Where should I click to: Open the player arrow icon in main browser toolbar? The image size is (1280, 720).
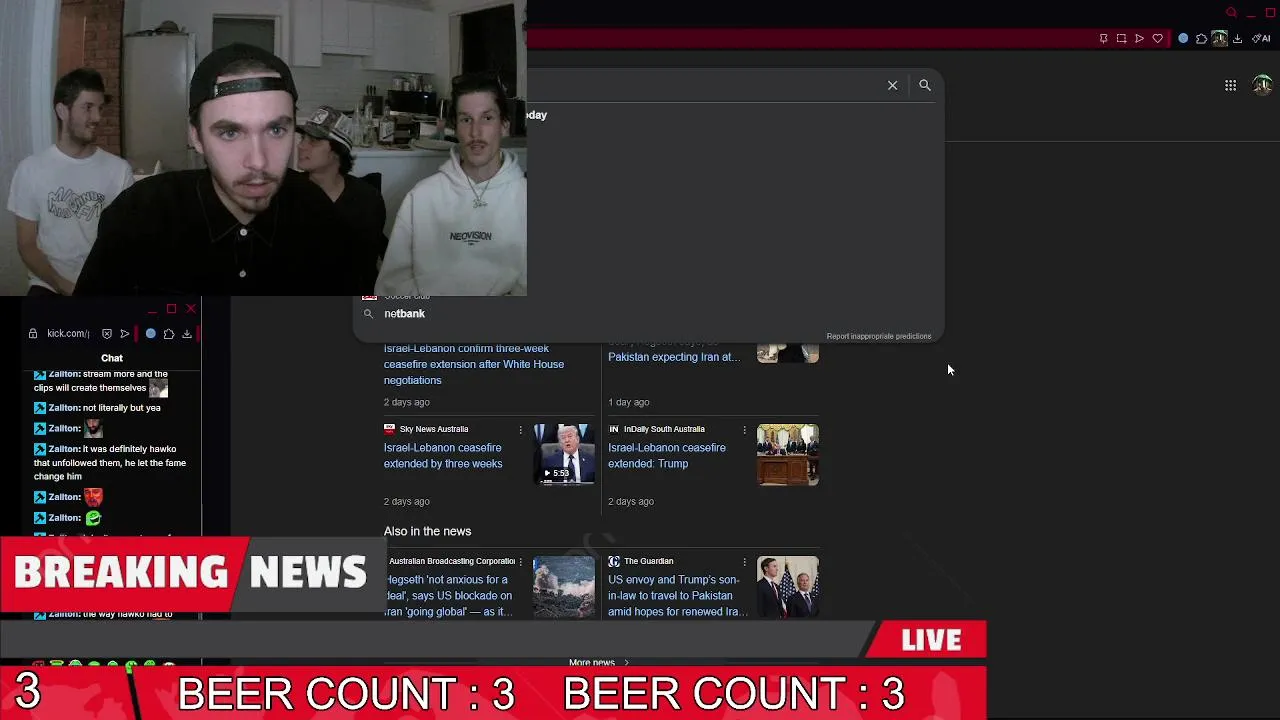coord(1139,39)
